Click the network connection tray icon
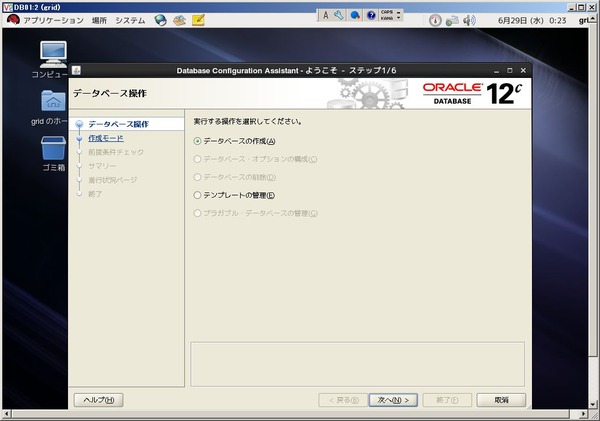 point(452,20)
